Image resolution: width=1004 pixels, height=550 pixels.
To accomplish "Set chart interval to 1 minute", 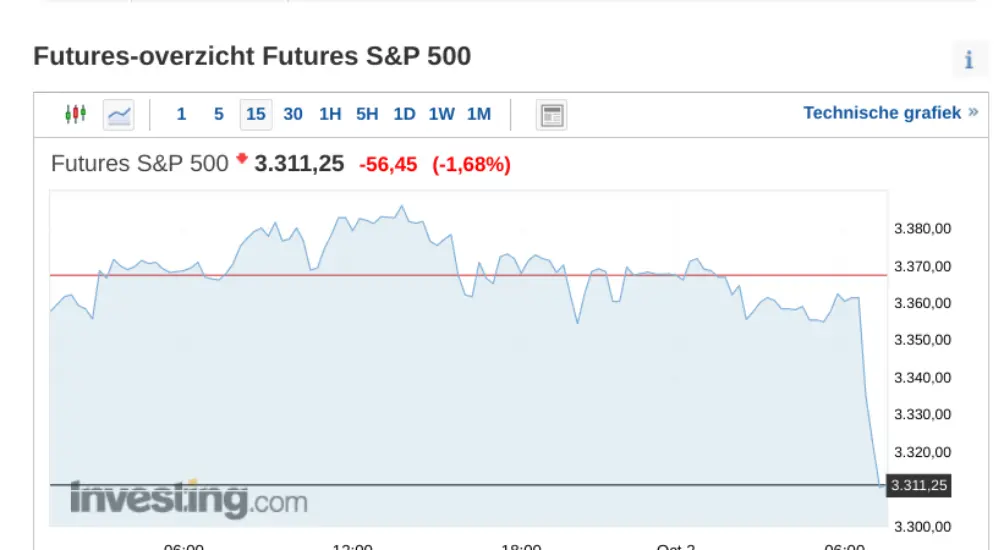I will pyautogui.click(x=181, y=115).
